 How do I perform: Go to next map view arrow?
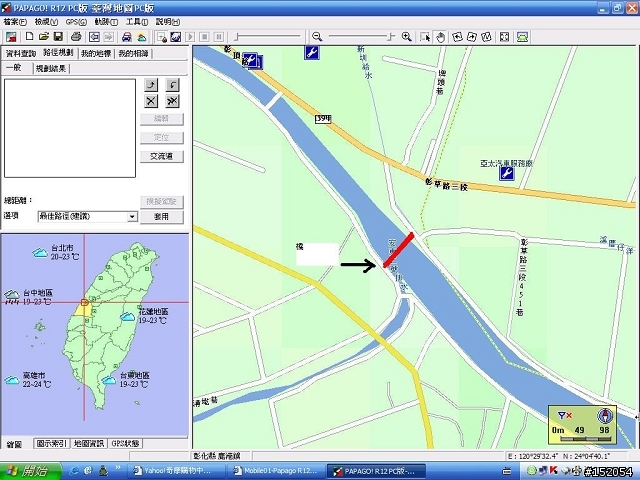[109, 37]
